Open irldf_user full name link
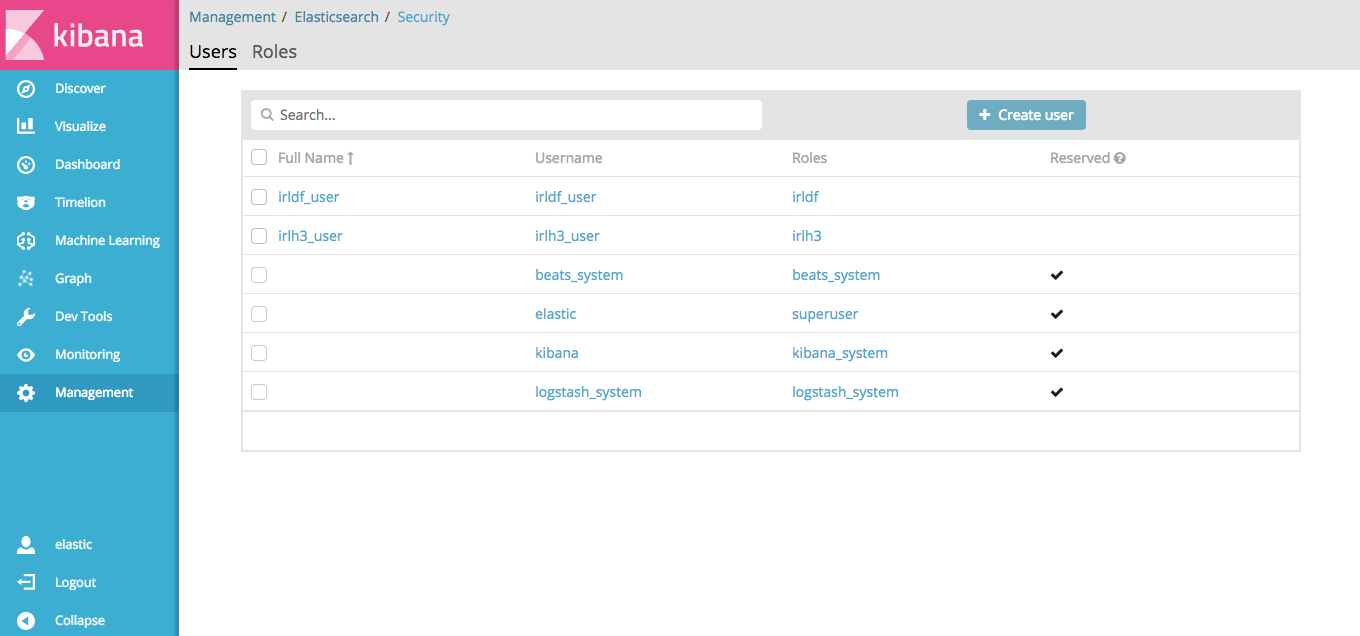Image resolution: width=1360 pixels, height=636 pixels. (309, 197)
